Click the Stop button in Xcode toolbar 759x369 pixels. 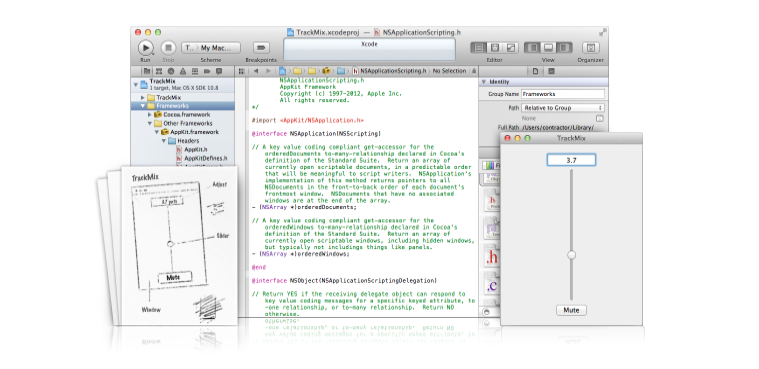[168, 47]
